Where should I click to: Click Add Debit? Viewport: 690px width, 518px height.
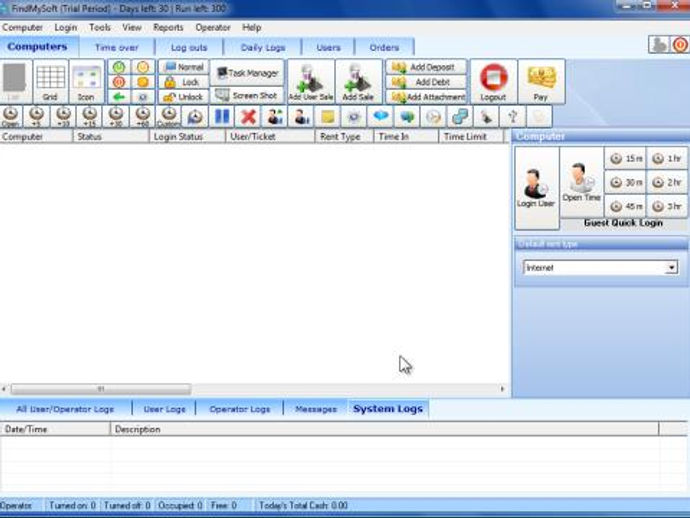tap(426, 82)
